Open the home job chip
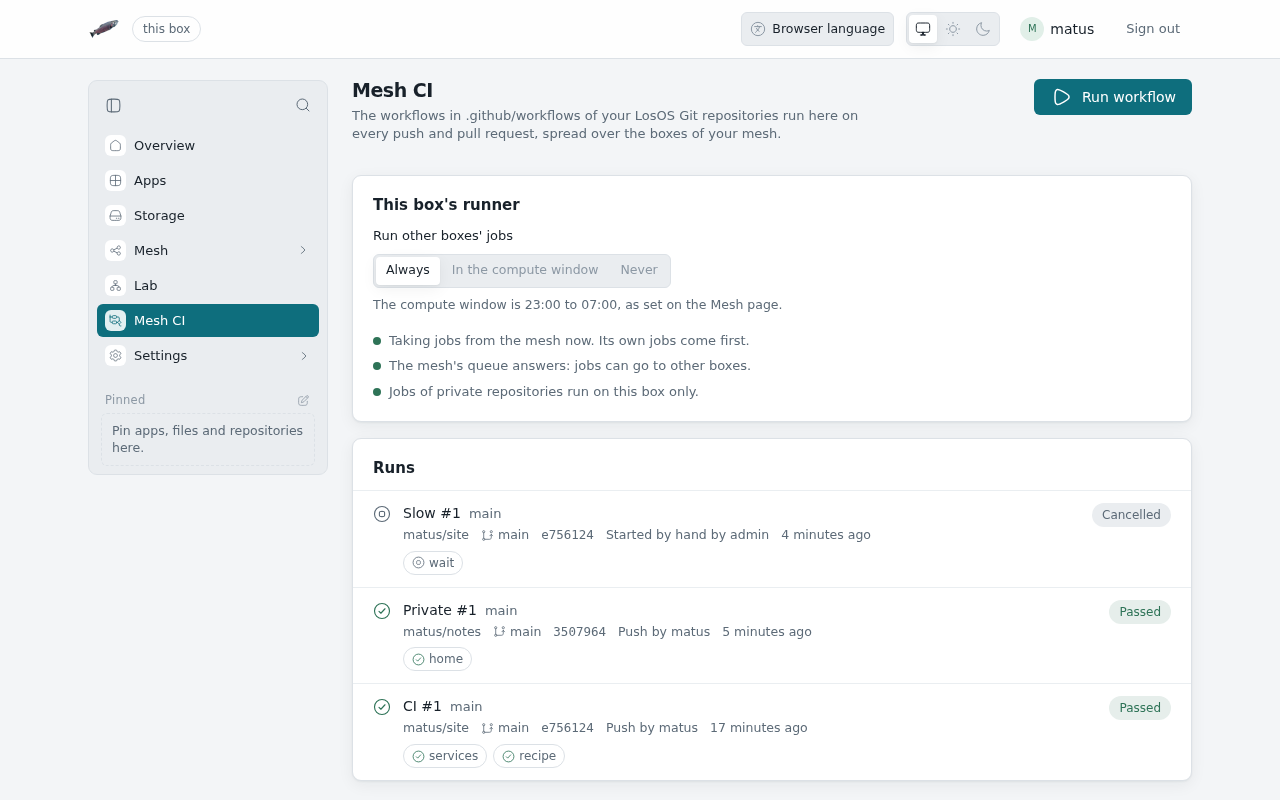 pos(437,659)
